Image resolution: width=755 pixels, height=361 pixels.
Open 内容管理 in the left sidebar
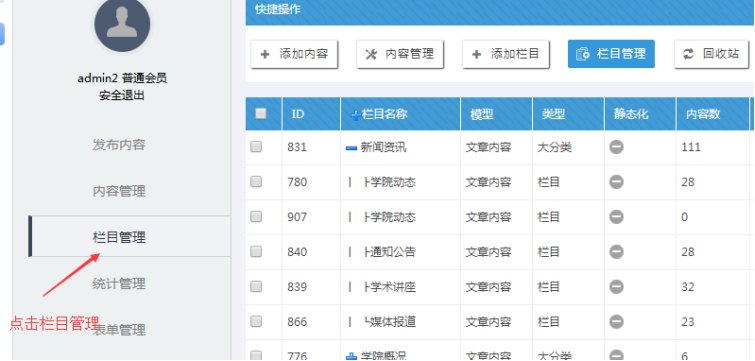119,192
